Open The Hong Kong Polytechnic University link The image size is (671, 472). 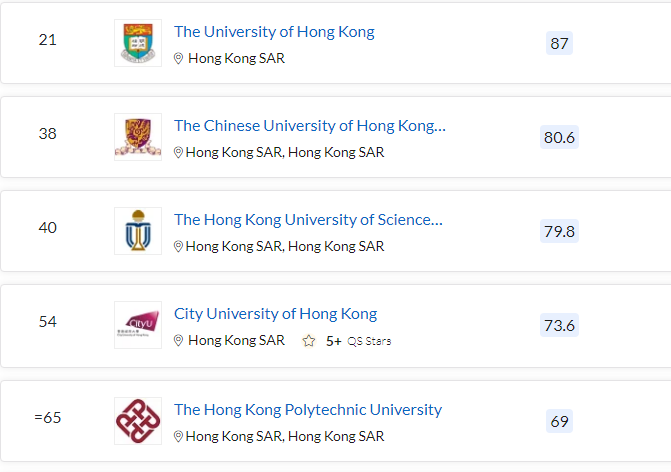click(308, 410)
